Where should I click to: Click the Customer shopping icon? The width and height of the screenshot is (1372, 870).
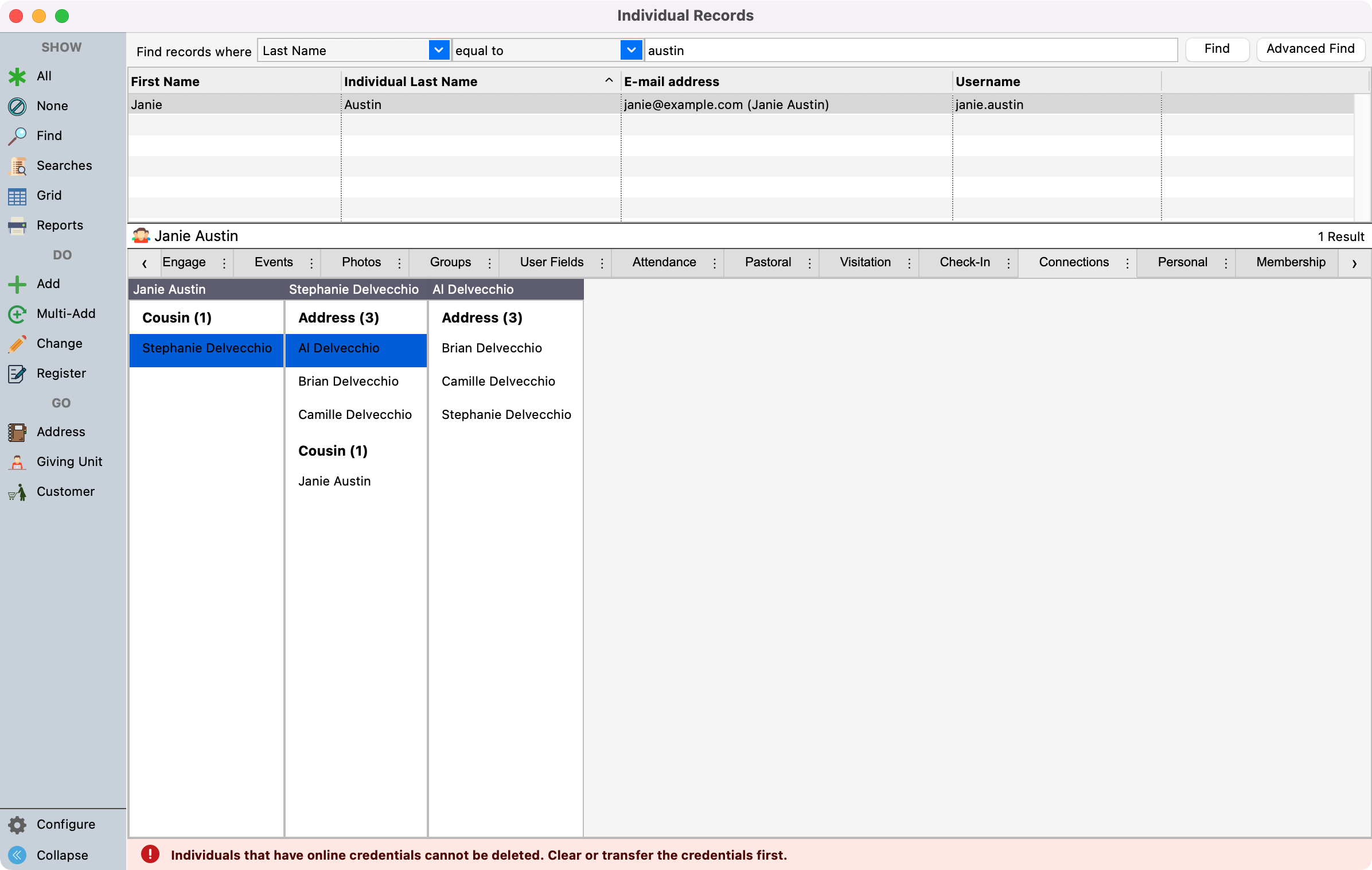click(17, 492)
